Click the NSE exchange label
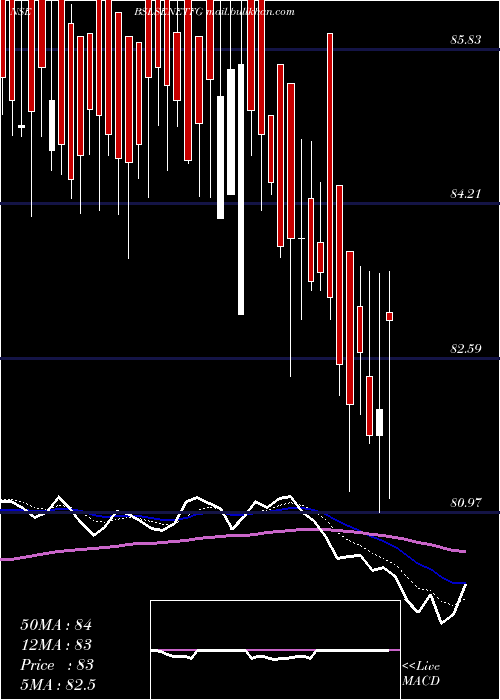500x700 pixels. coord(20,12)
